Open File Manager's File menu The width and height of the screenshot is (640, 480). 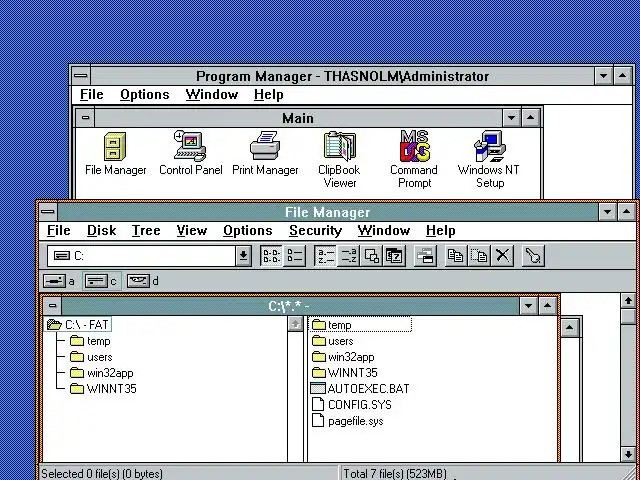(58, 231)
